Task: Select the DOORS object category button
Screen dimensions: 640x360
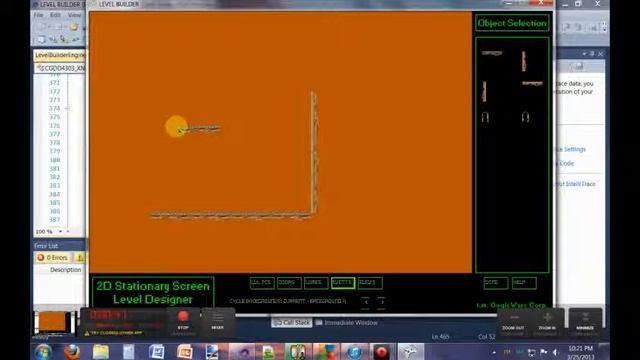Action: coord(289,283)
